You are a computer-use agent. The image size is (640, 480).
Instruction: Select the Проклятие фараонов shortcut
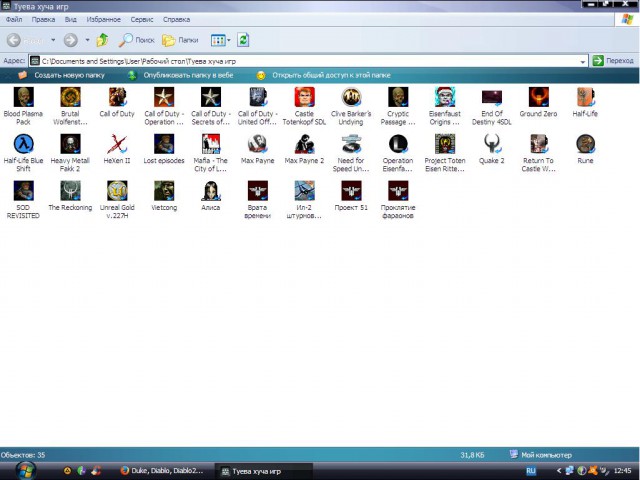398,191
